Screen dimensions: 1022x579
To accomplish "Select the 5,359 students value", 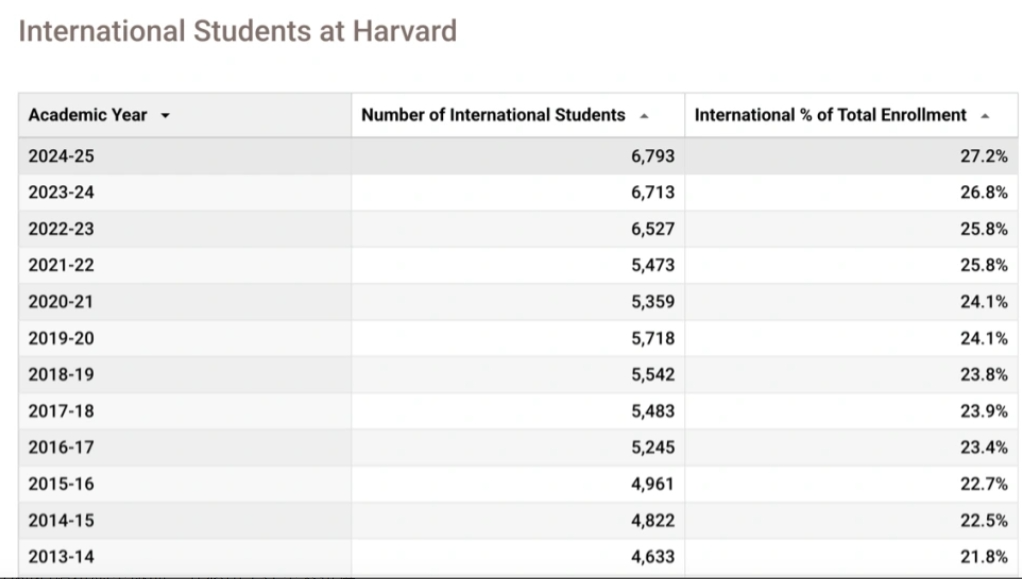I will [x=653, y=302].
